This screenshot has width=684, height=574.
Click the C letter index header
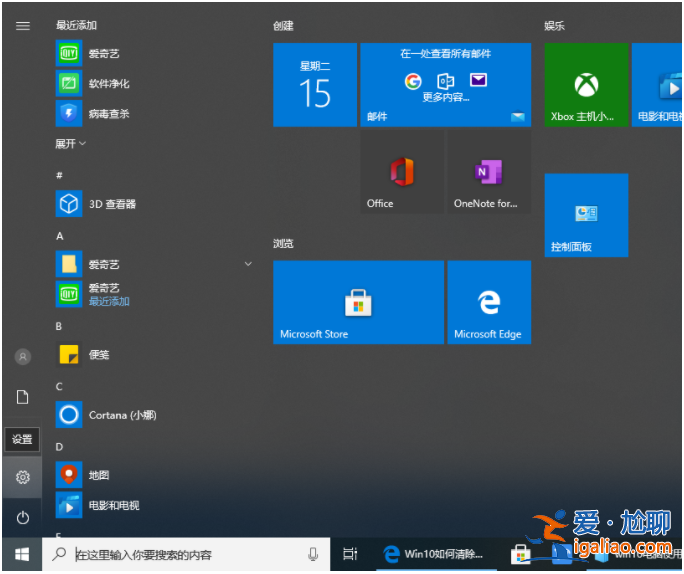[59, 386]
